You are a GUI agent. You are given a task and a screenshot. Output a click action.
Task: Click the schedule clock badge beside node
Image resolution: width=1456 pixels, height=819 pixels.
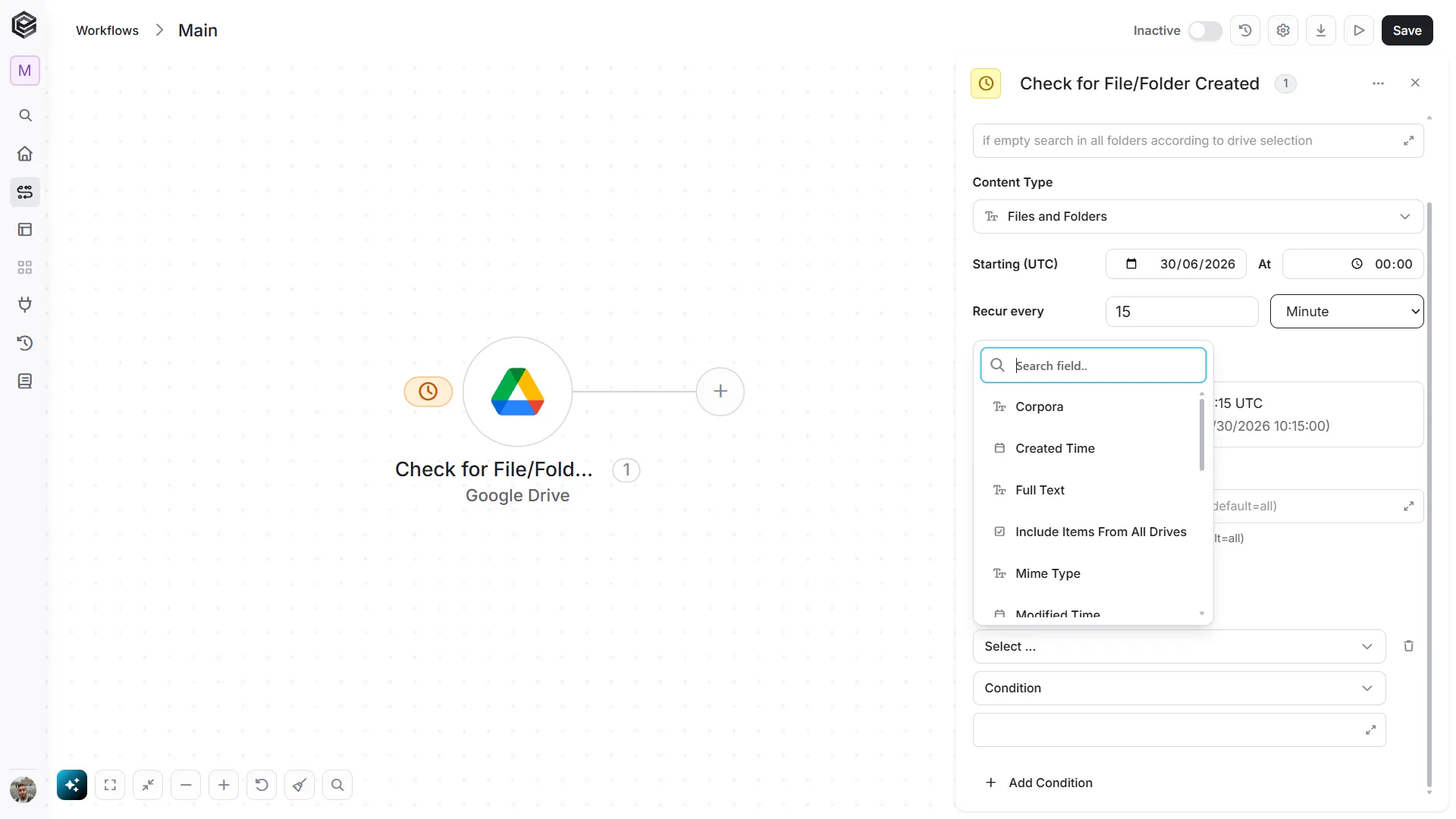click(x=428, y=391)
